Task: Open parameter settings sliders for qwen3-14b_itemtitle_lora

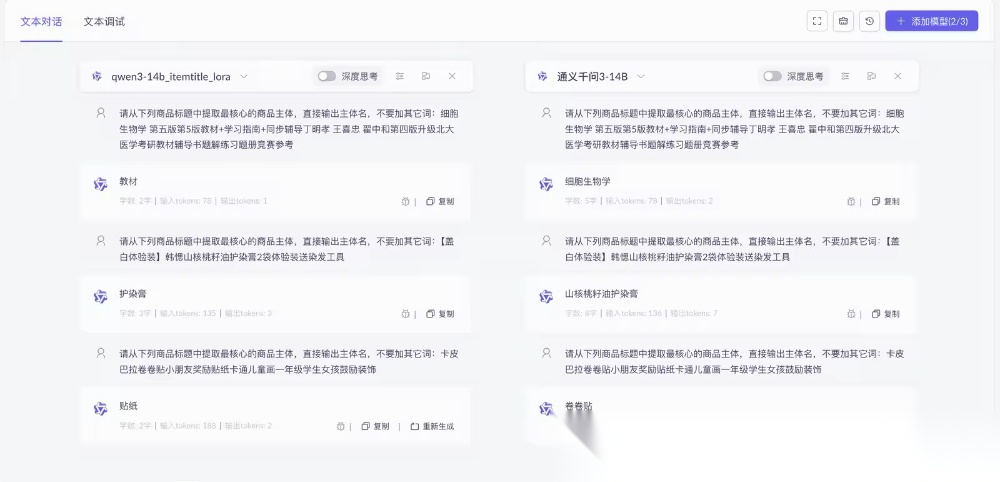Action: point(400,77)
